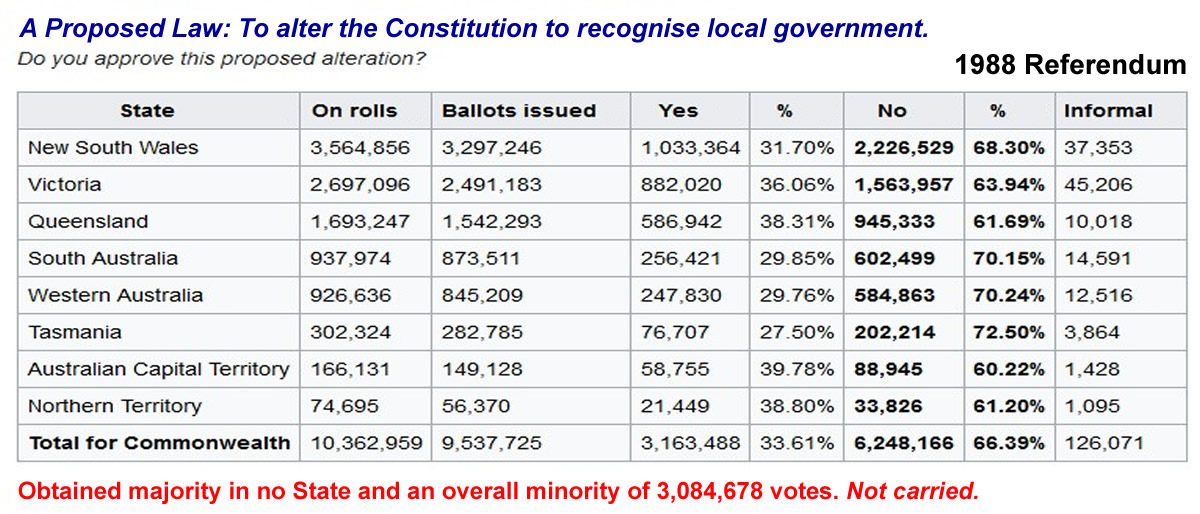Select the South Australia row label
Image resolution: width=1200 pixels, height=514 pixels.
[103, 258]
